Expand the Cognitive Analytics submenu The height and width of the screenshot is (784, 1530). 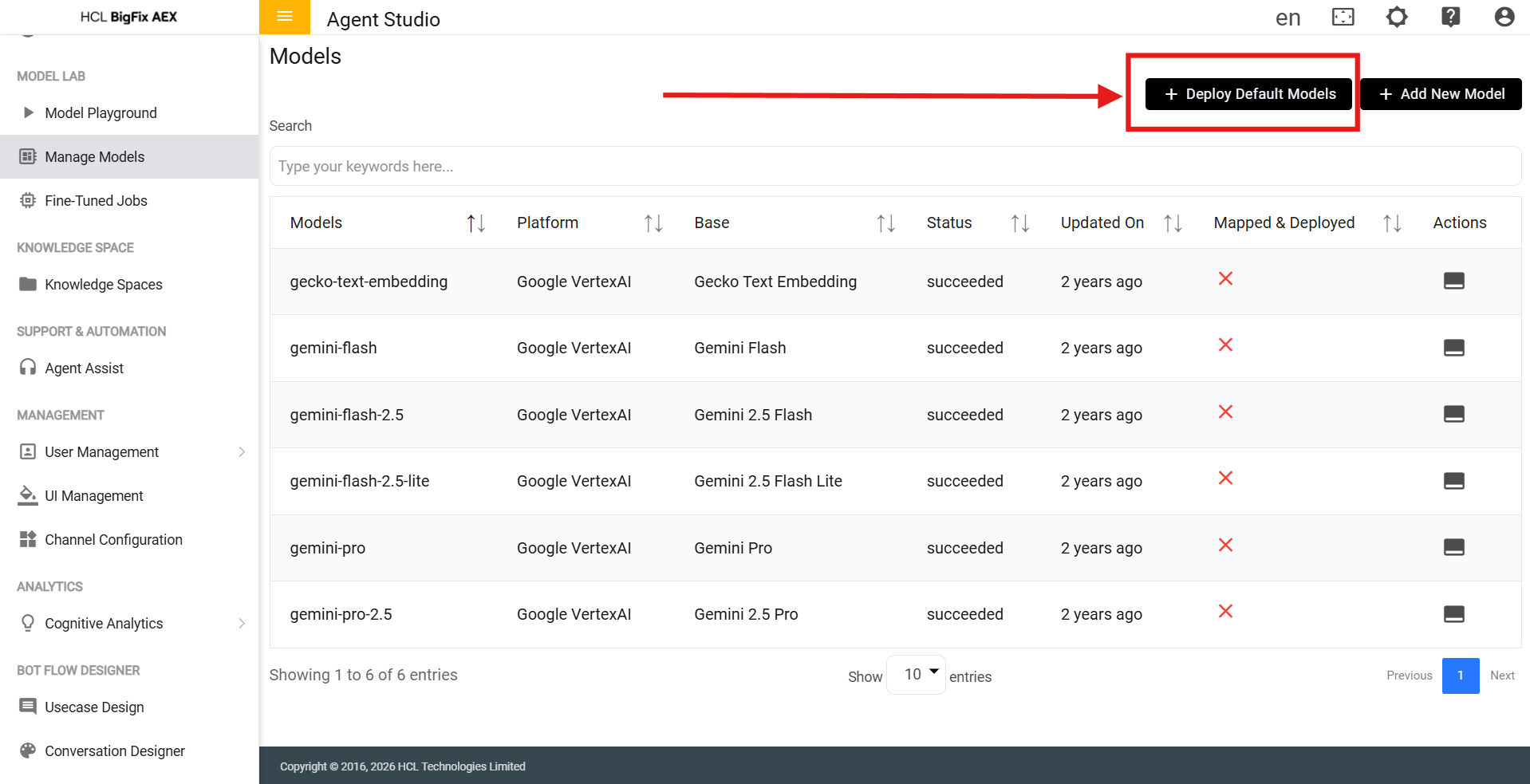(x=242, y=624)
